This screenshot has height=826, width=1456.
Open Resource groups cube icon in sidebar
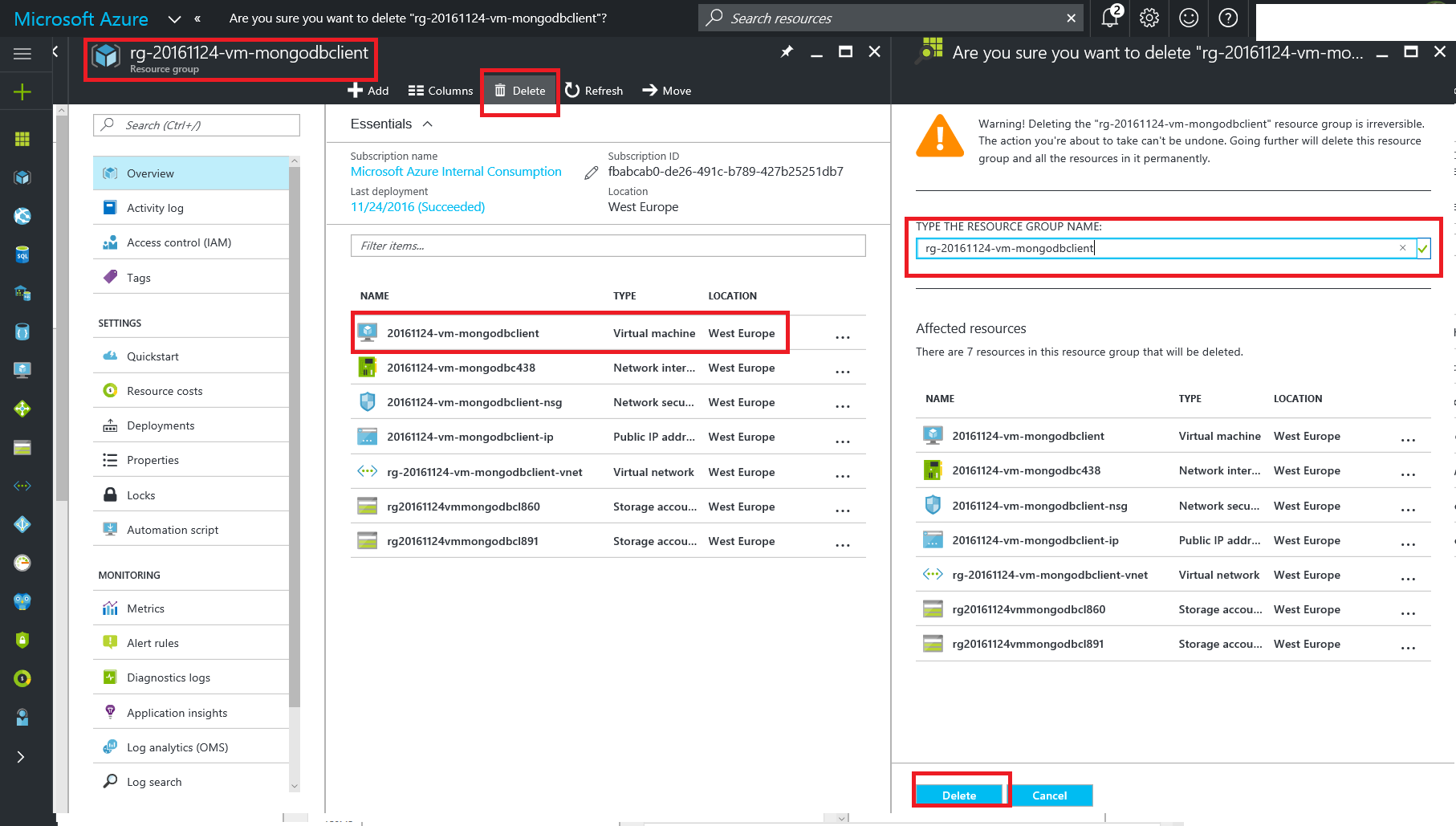(x=22, y=177)
